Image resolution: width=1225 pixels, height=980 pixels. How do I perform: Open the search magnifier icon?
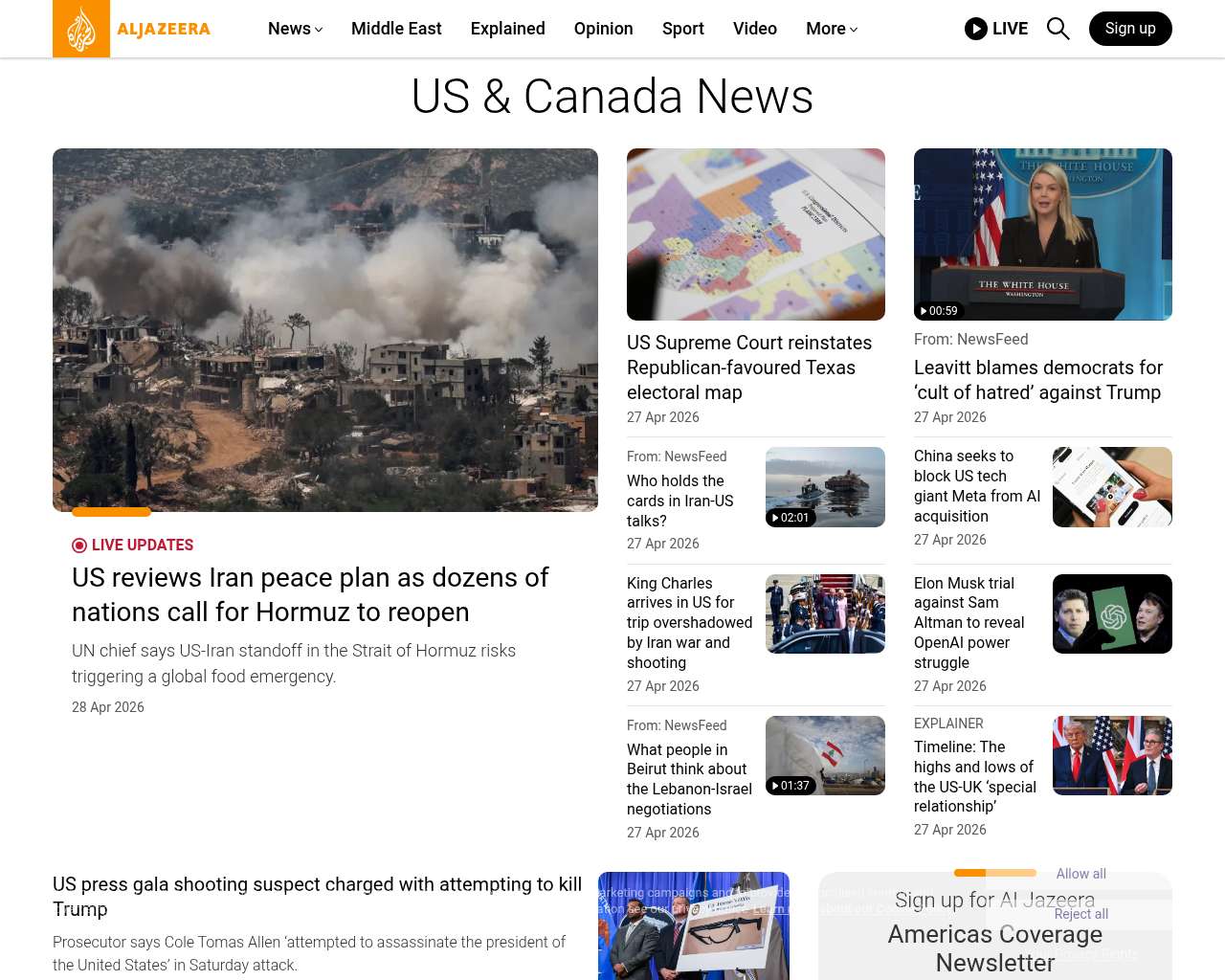[1058, 29]
